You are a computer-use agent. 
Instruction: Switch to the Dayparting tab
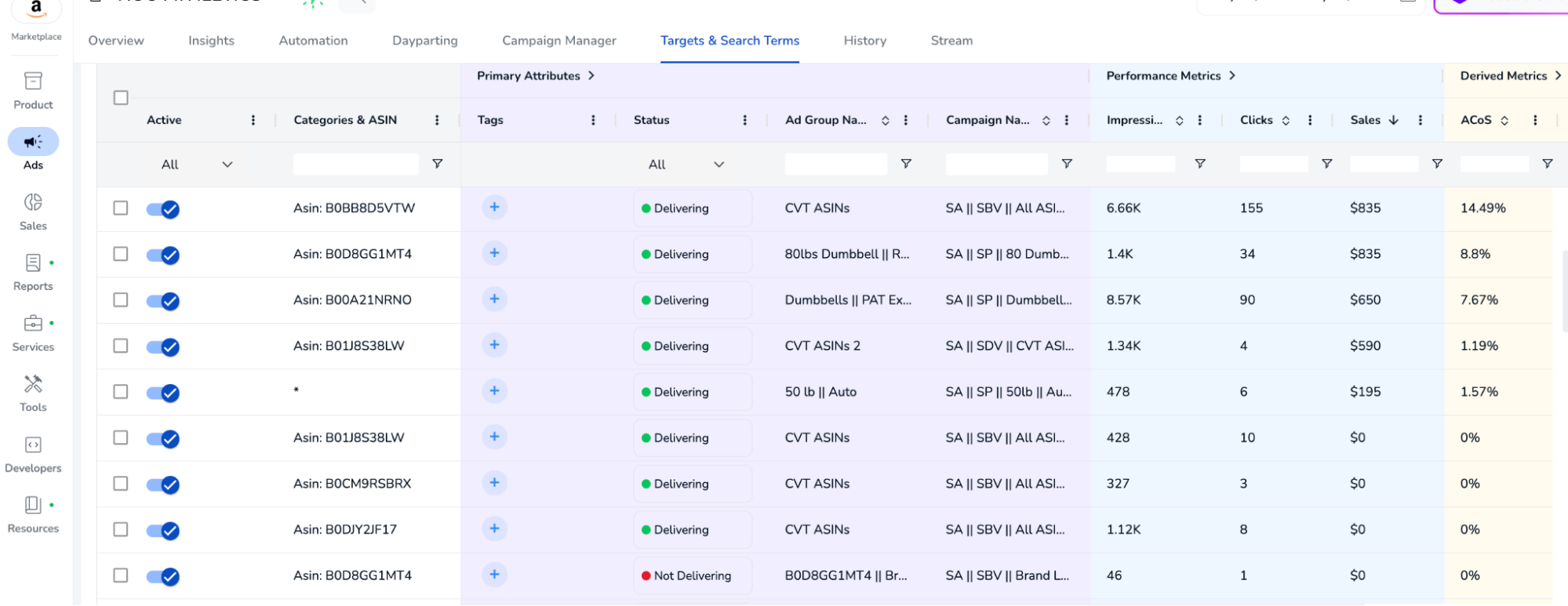click(425, 41)
